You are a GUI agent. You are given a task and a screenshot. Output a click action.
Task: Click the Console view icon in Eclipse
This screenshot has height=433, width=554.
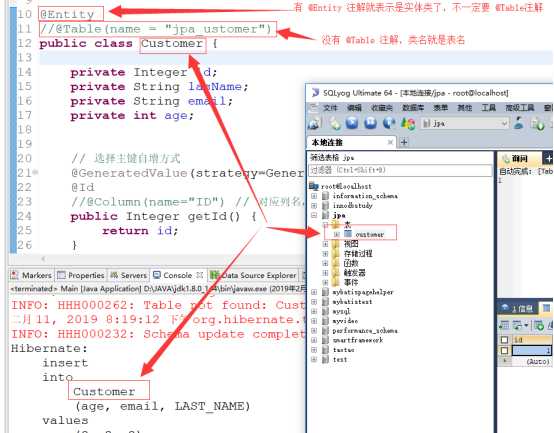(157, 275)
